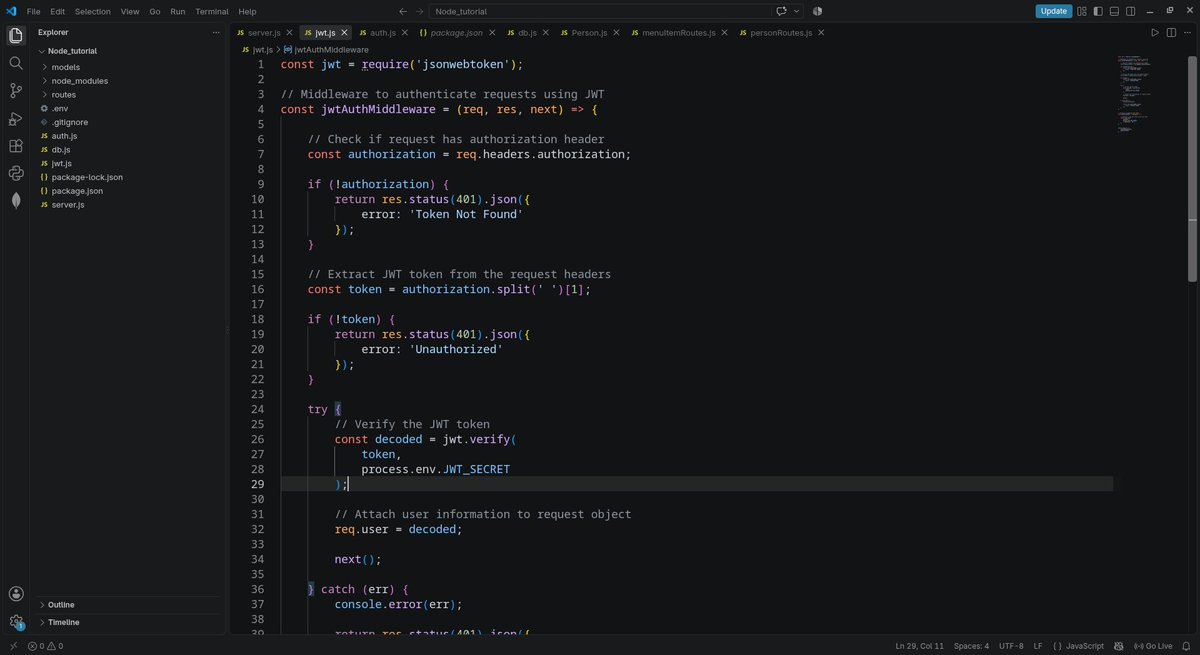Open the Explorer view in activity bar
1200x655 pixels.
[16, 36]
